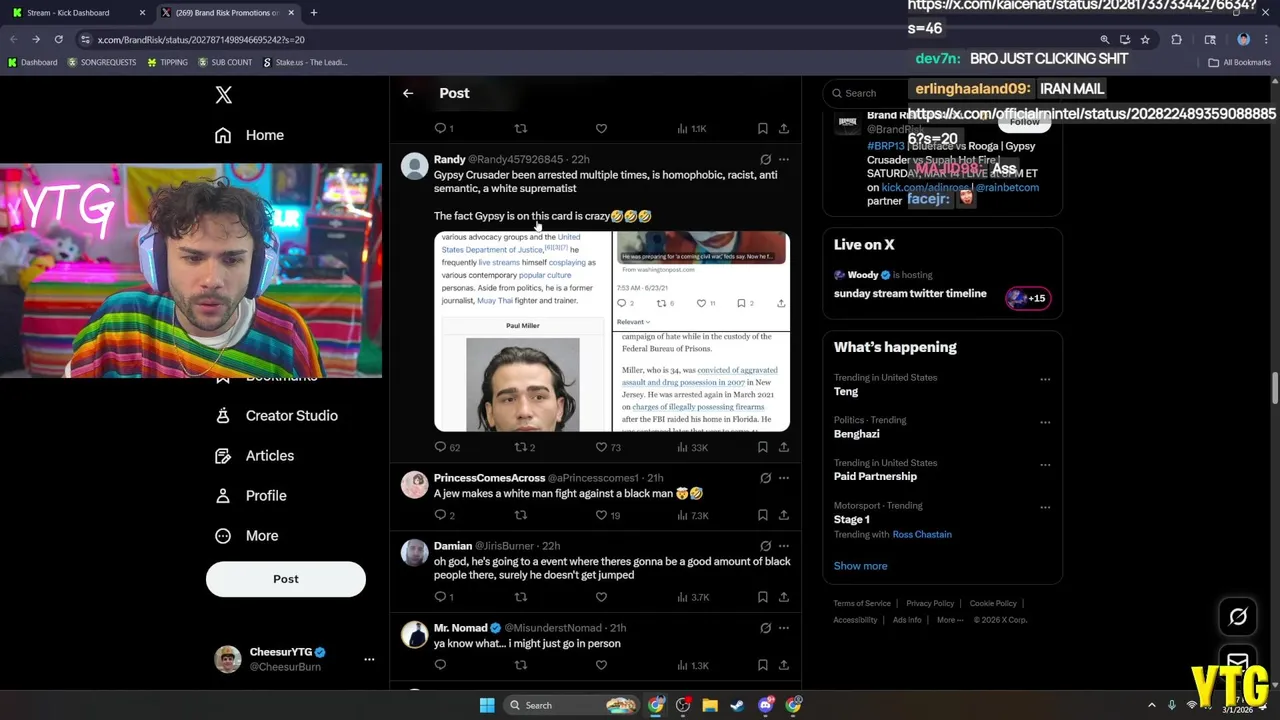The height and width of the screenshot is (720, 1280).
Task: Open Profile in sidebar
Action: click(251, 495)
